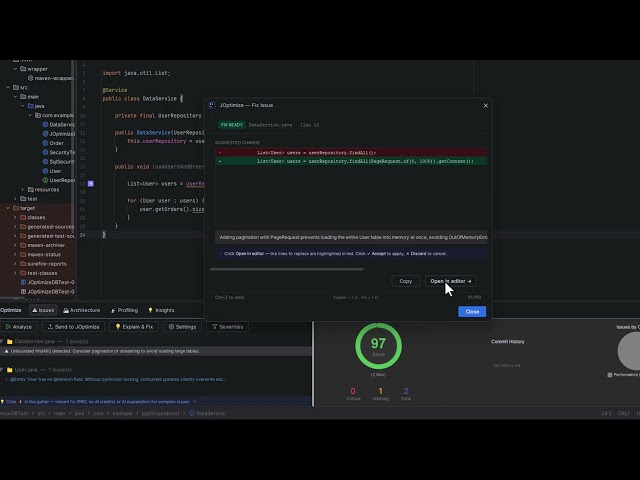Viewport: 640px width, 480px height.
Task: Open the second JOptimizeDBTest-0 file
Action: pyautogui.click(x=47, y=291)
